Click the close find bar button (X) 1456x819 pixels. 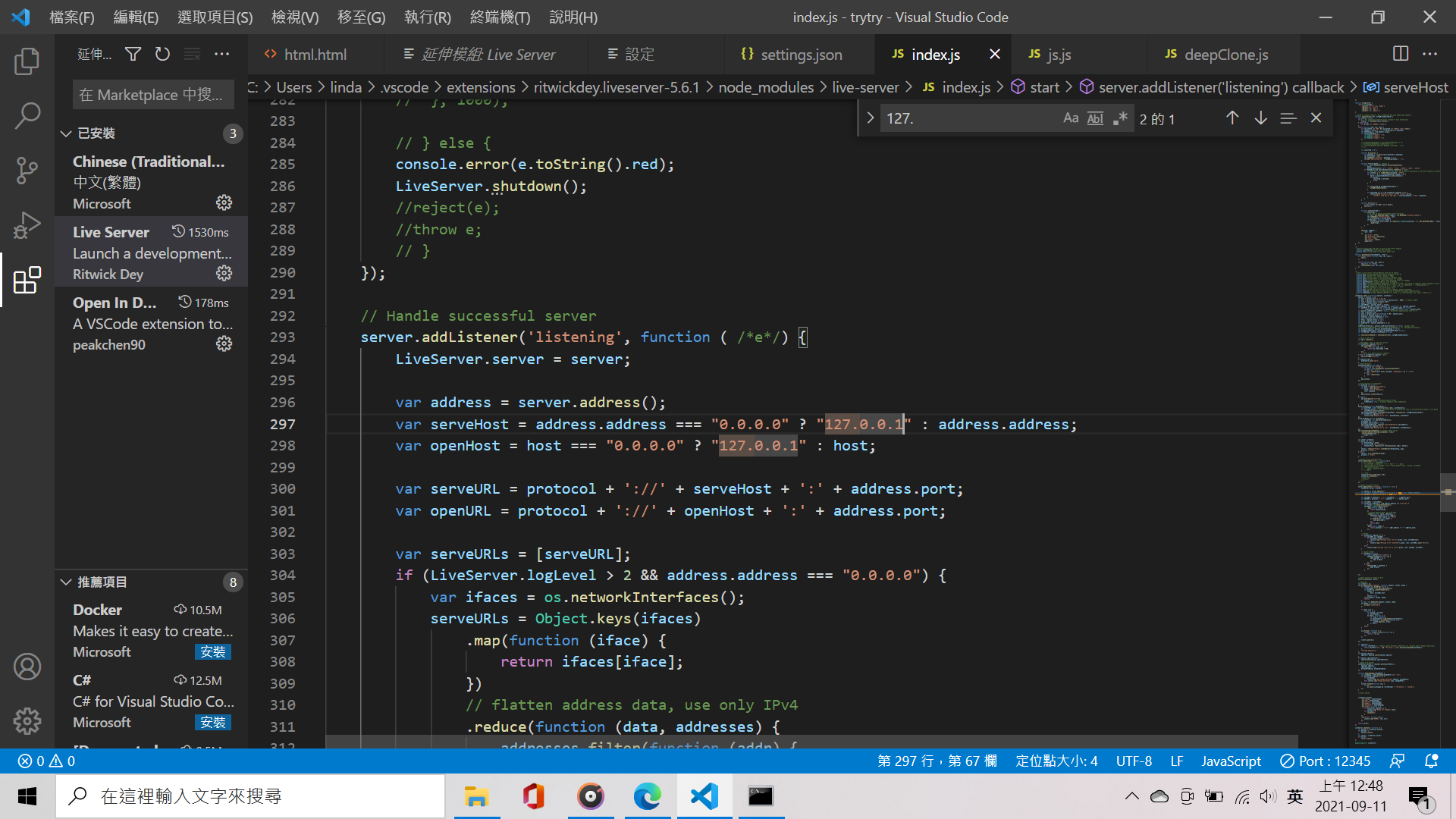tap(1318, 118)
